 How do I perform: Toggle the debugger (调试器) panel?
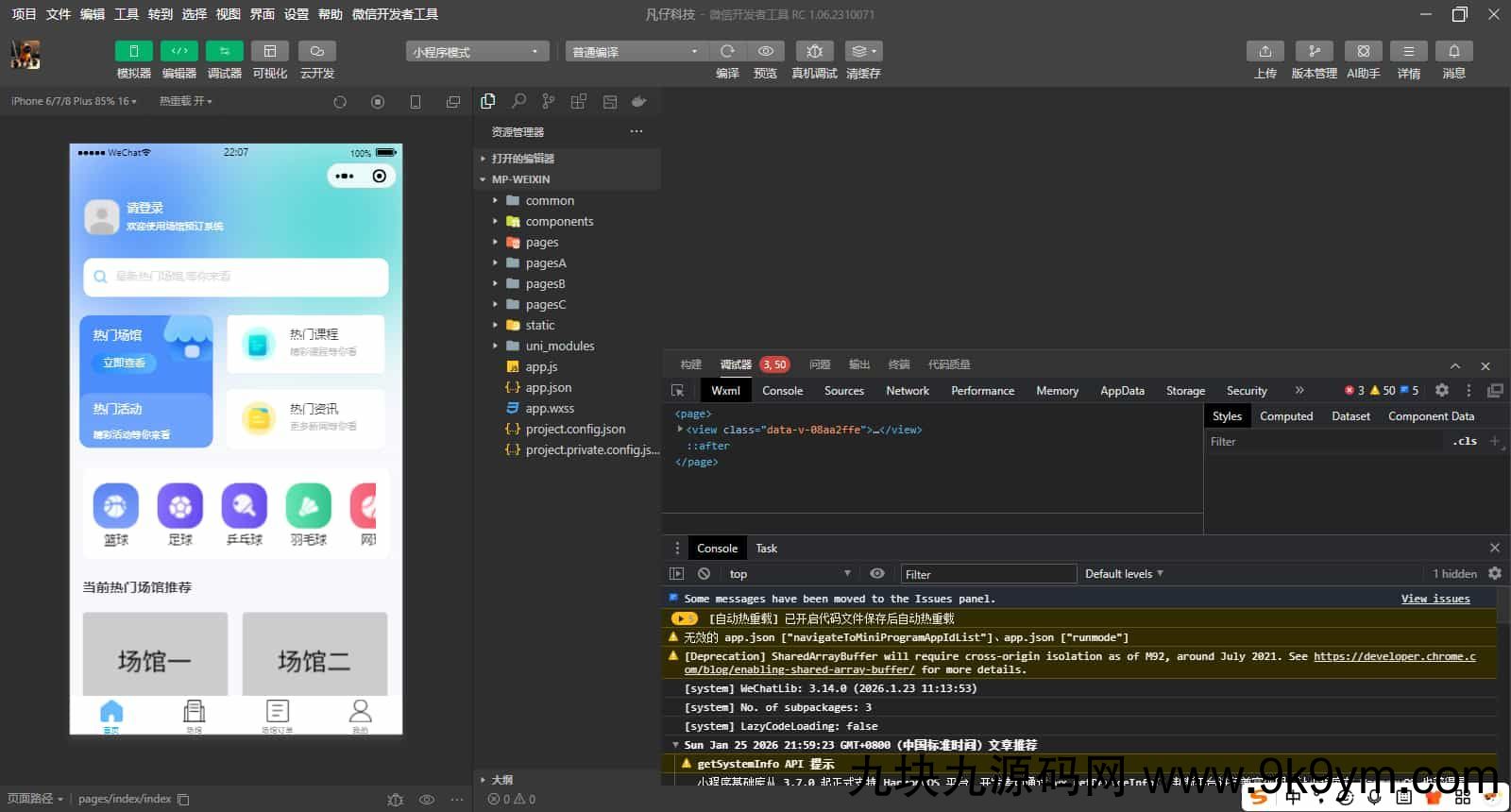[x=225, y=51]
